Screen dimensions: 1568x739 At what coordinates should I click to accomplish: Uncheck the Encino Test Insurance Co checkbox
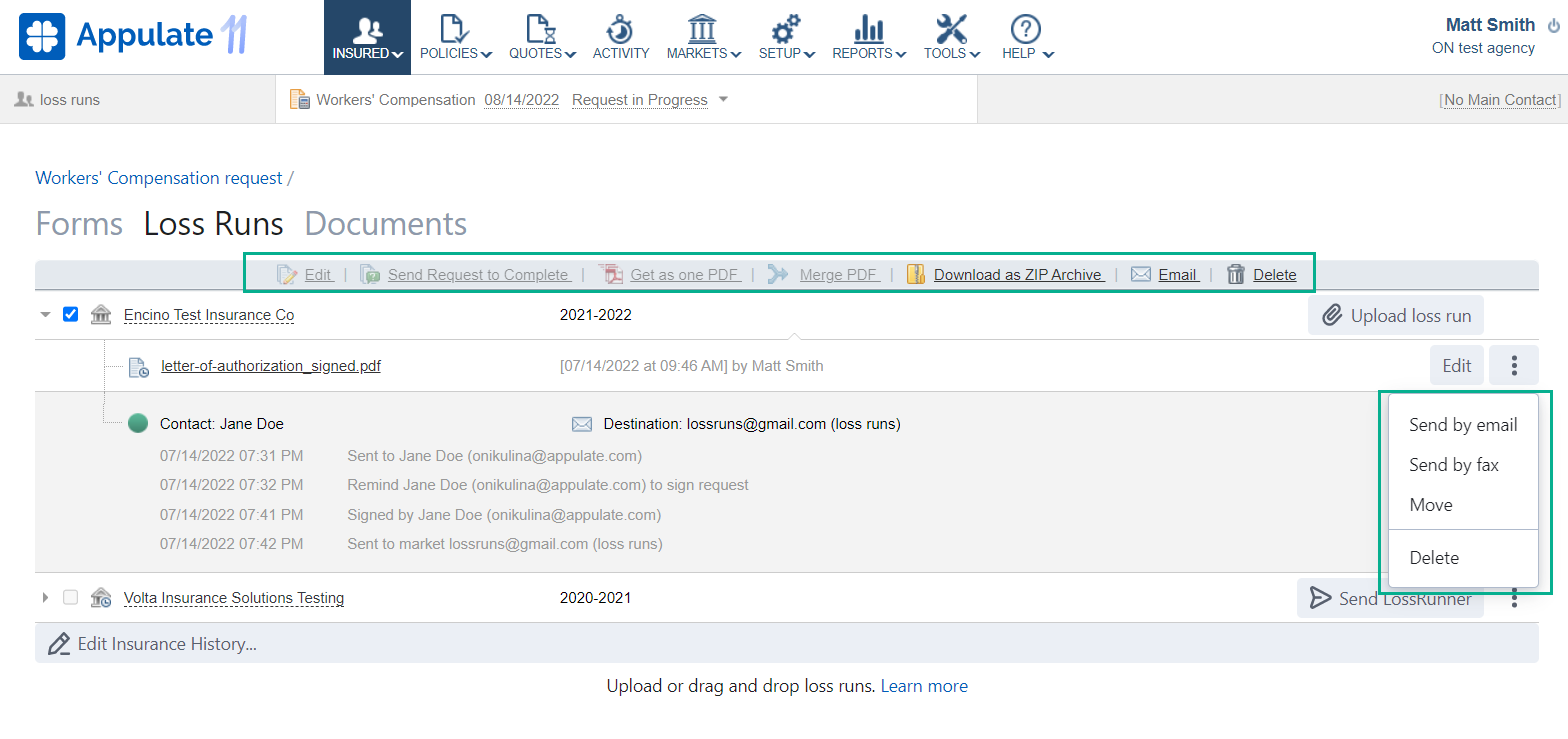coord(70,315)
